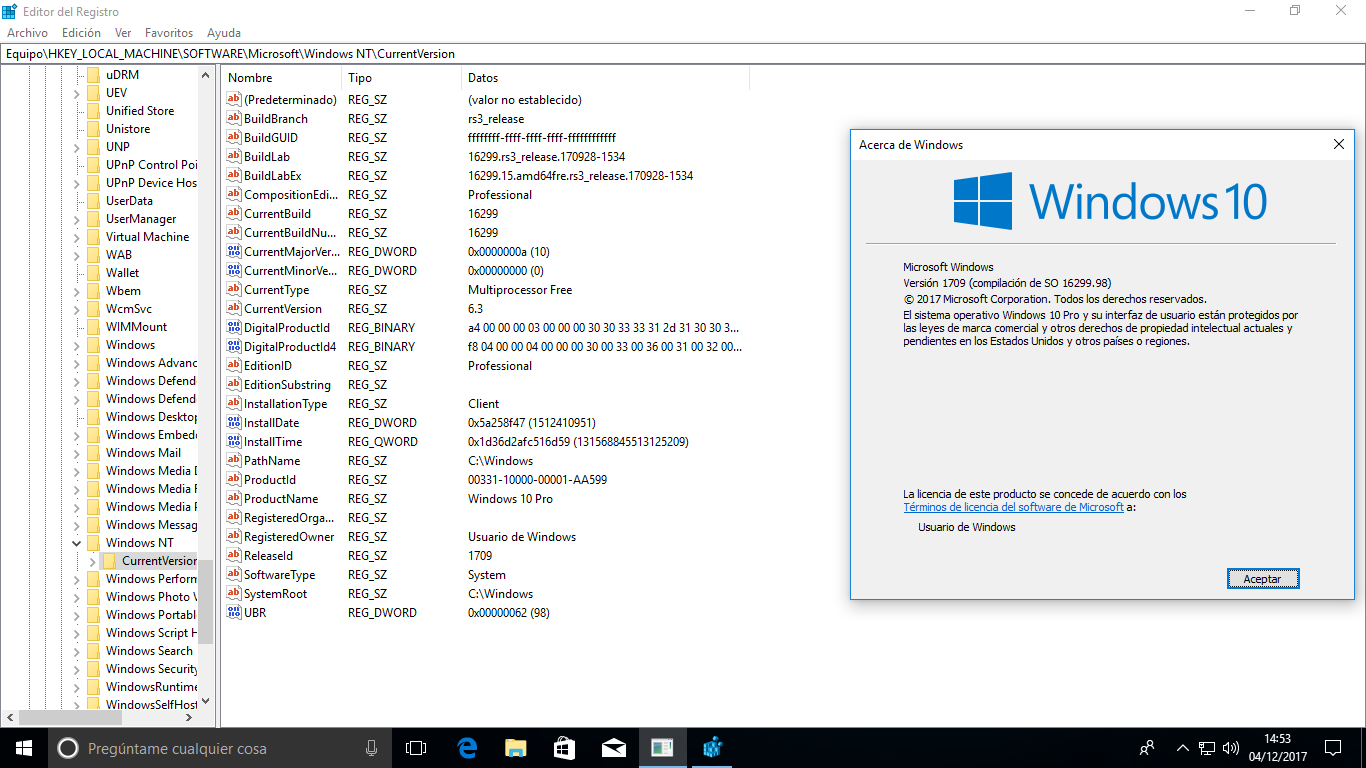Select the CurrentMajorVersionNumber DWORD icon

pyautogui.click(x=234, y=251)
